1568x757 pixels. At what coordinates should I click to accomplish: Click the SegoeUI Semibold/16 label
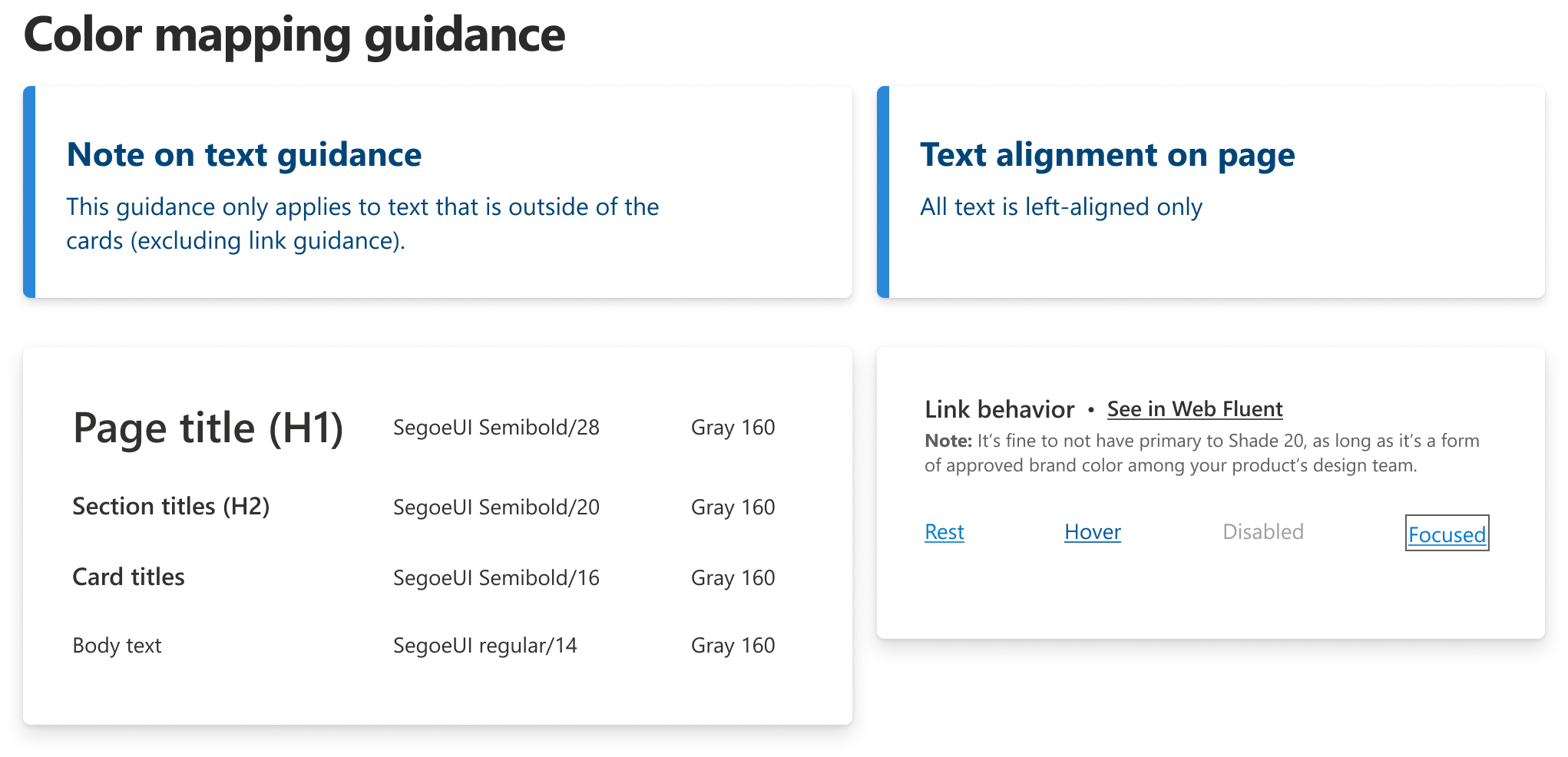tap(496, 578)
